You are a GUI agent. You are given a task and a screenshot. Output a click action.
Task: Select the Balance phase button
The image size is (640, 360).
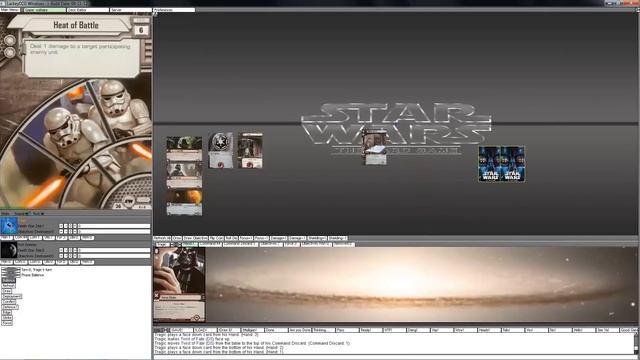pos(8,280)
